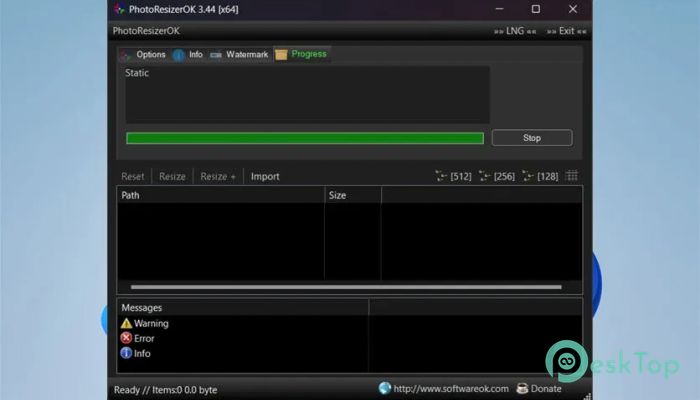The image size is (700, 400).
Task: Click the Watermark tab icon
Action: coord(216,55)
